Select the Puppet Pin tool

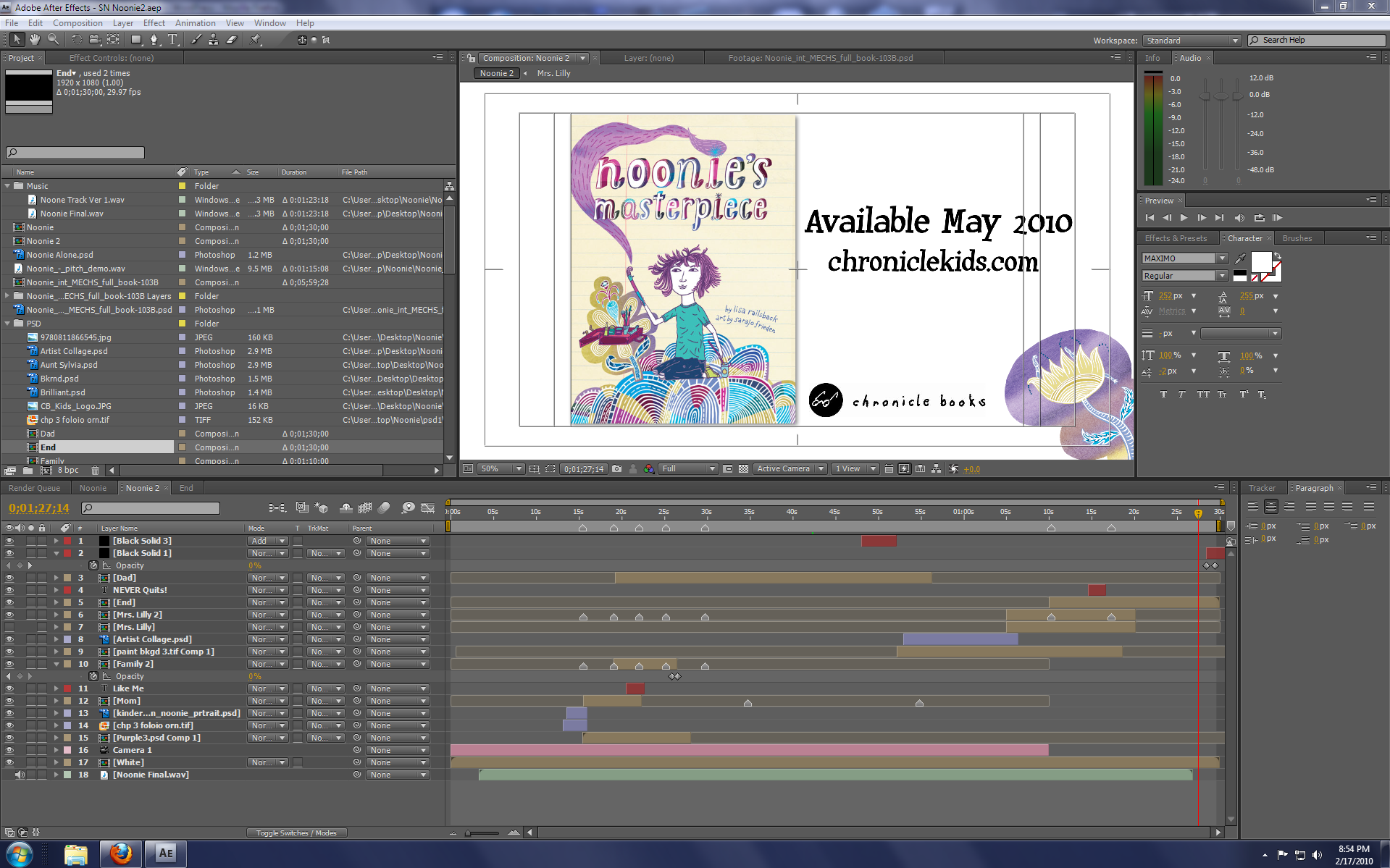(256, 40)
